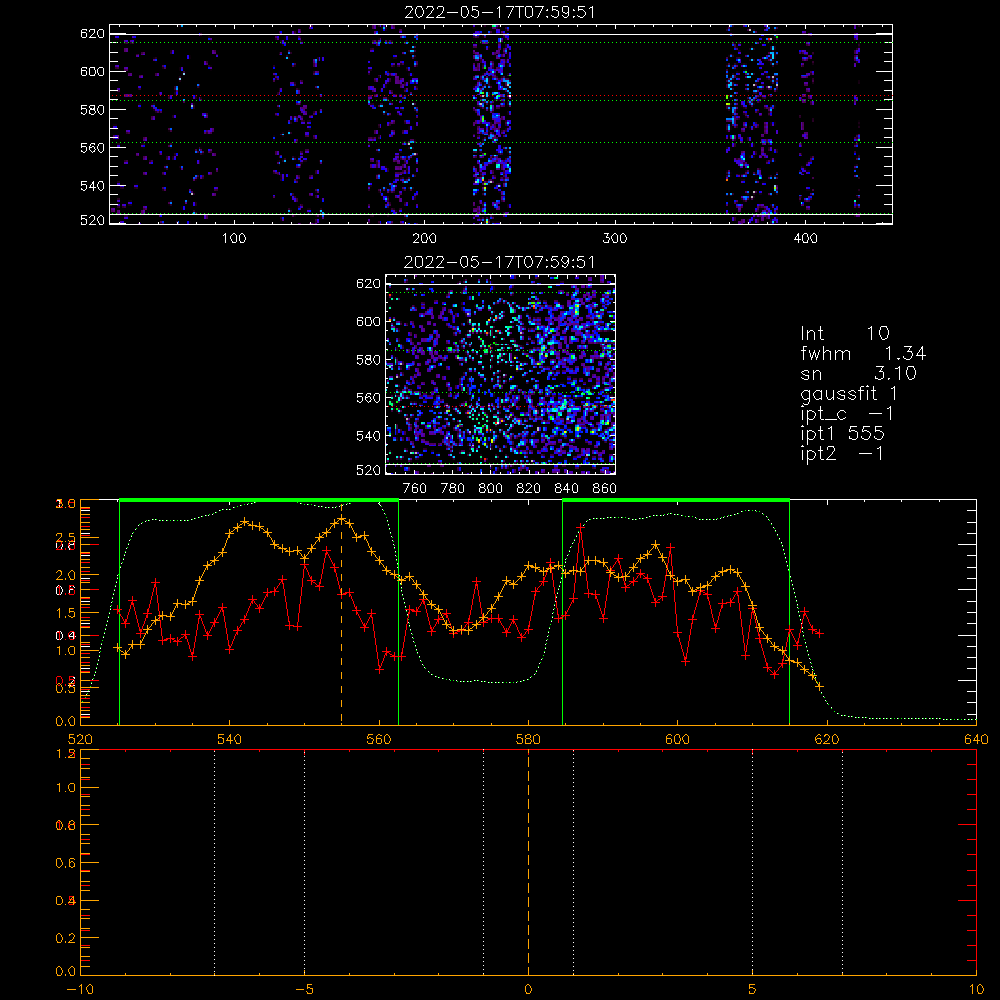Click the thick green bar spanning 525 to 562
Screen dimensions: 1000x1000
click(x=259, y=500)
